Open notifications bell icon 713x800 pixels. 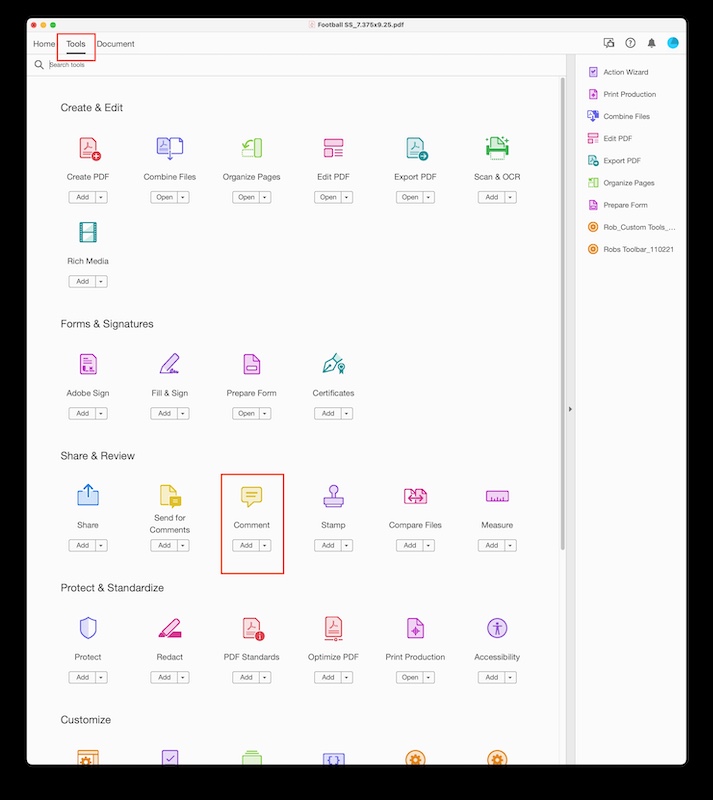click(x=652, y=43)
